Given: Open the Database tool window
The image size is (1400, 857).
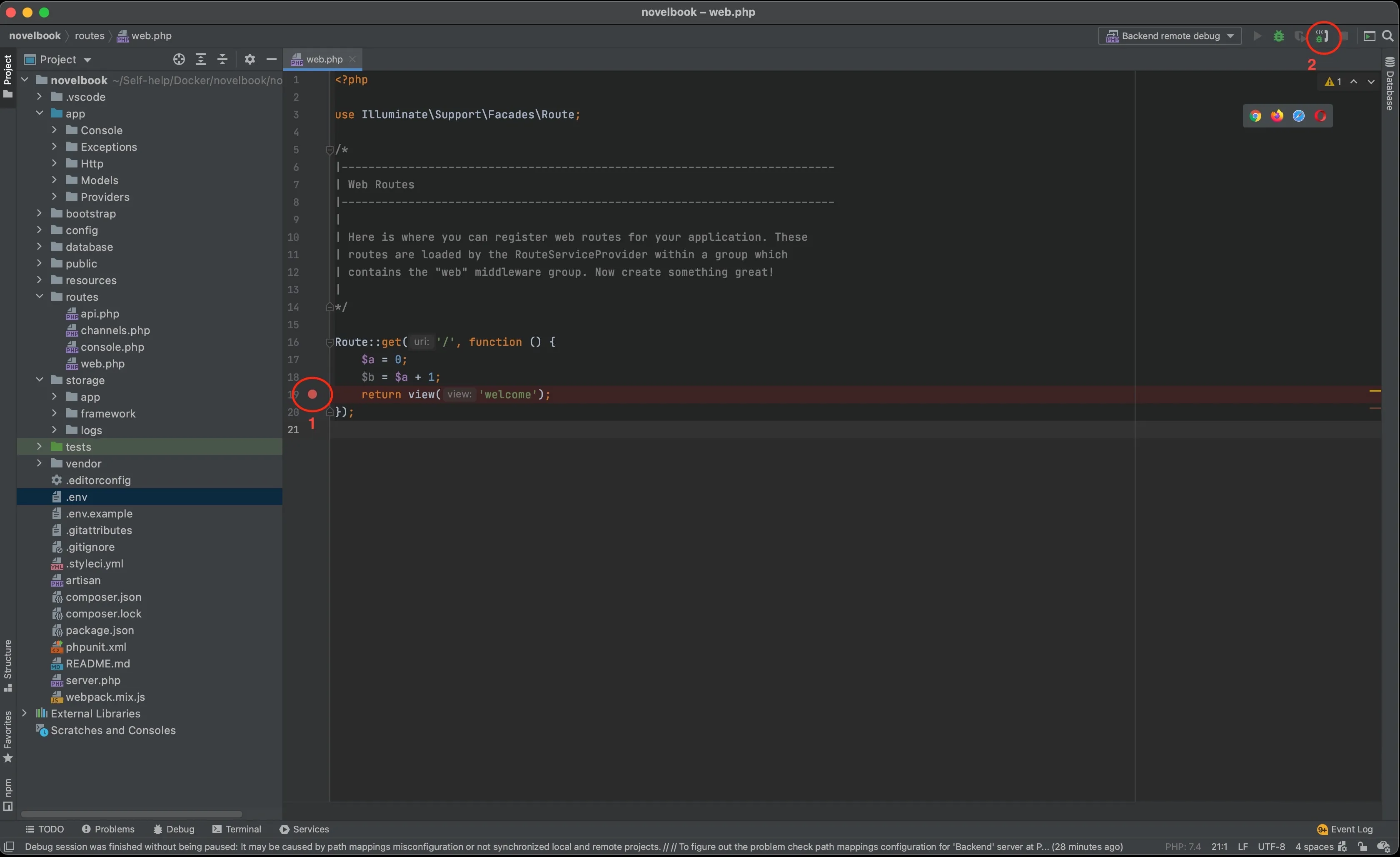Looking at the screenshot, I should pyautogui.click(x=1390, y=85).
